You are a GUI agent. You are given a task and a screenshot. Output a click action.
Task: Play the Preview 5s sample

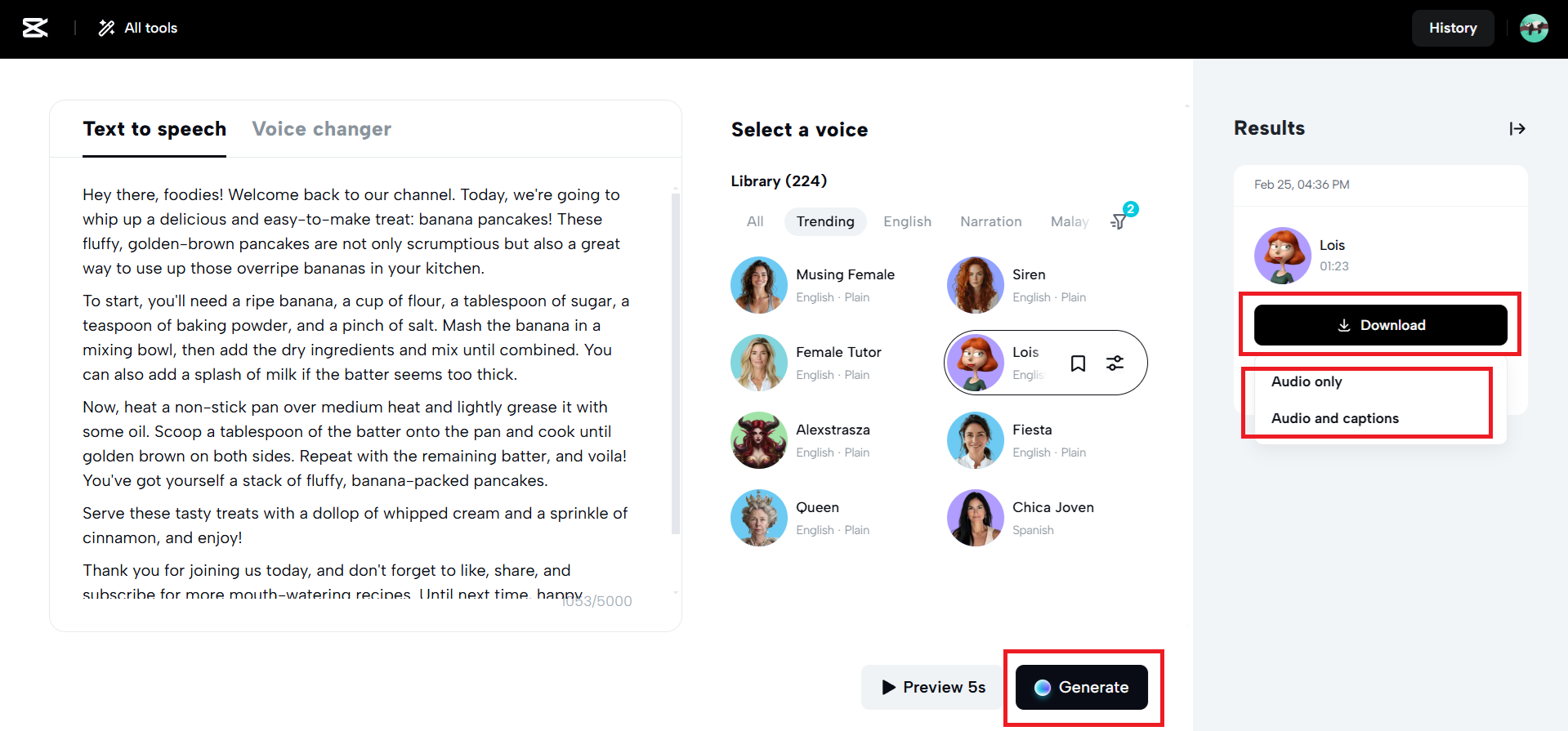933,687
